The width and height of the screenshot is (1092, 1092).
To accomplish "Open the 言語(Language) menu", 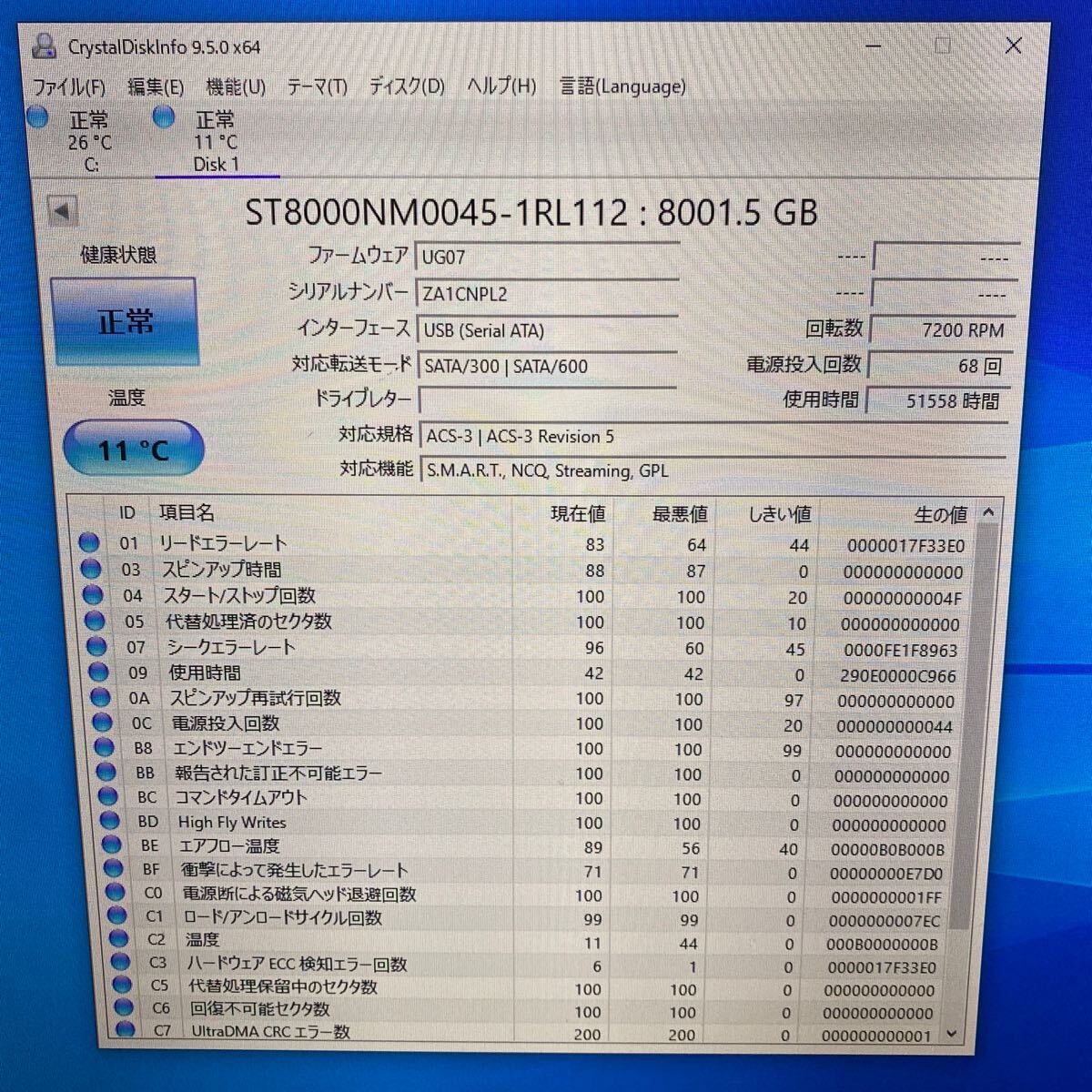I will (x=622, y=86).
